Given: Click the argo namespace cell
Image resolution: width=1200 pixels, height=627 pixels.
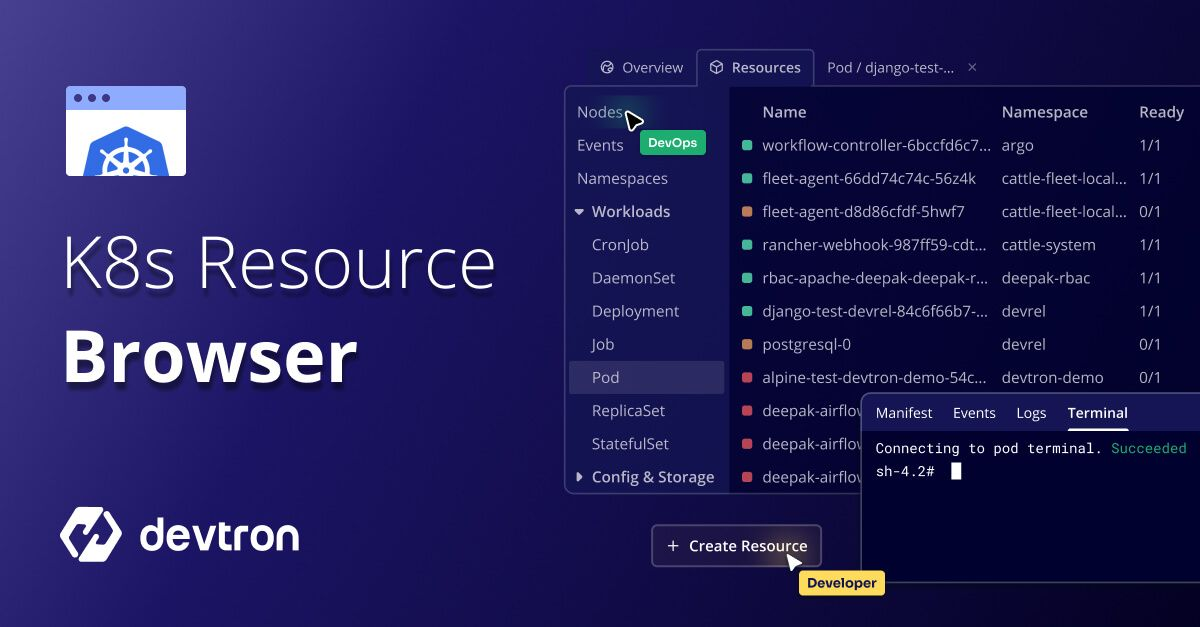Looking at the screenshot, I should click(1018, 145).
